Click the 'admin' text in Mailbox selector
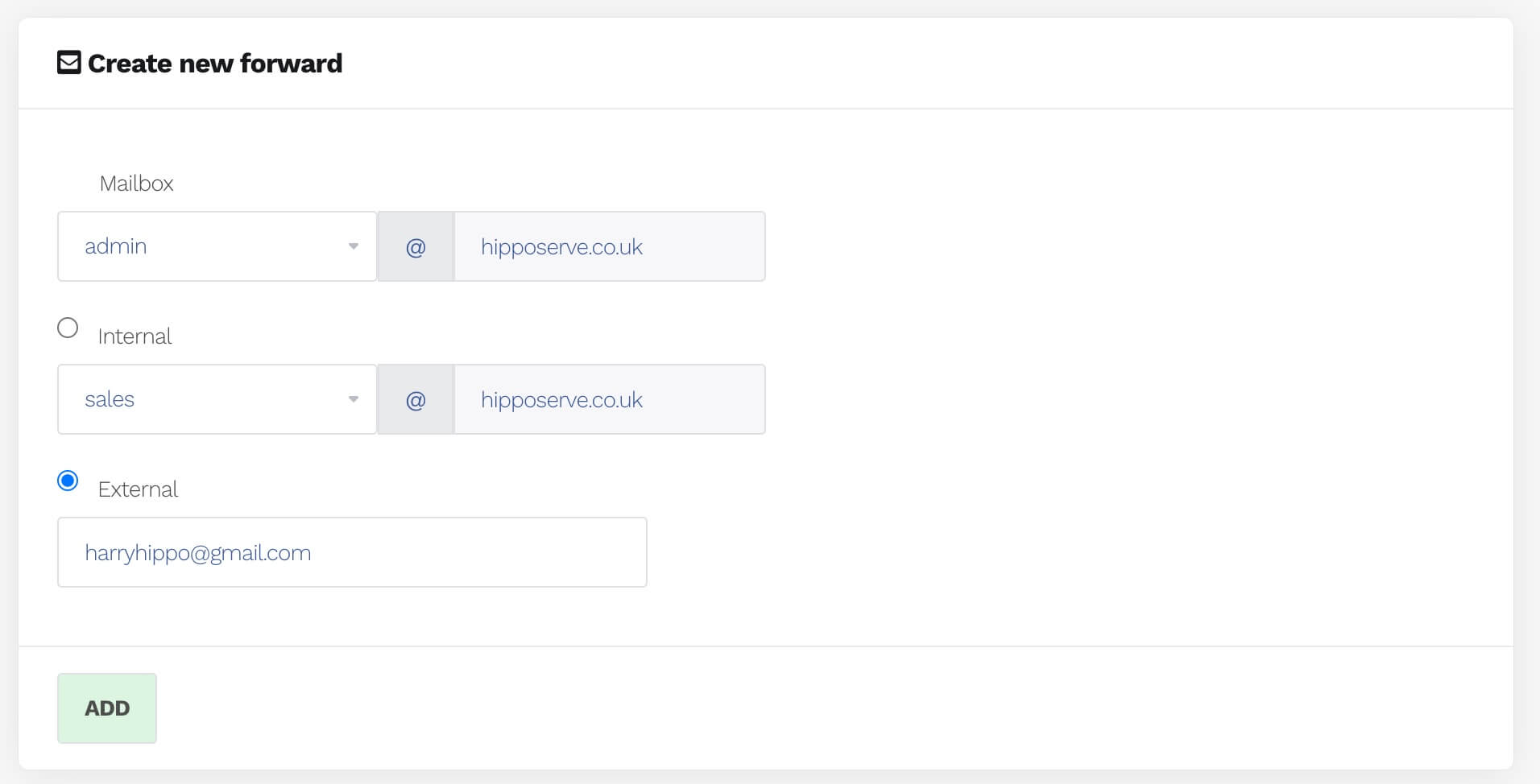 click(x=116, y=246)
